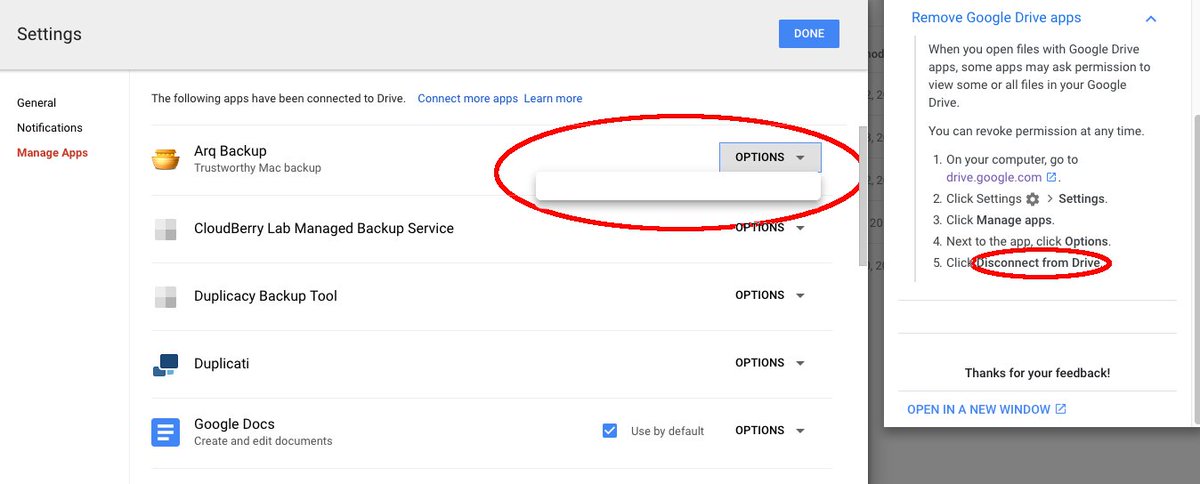Click the Google Docs app name

pyautogui.click(x=234, y=424)
